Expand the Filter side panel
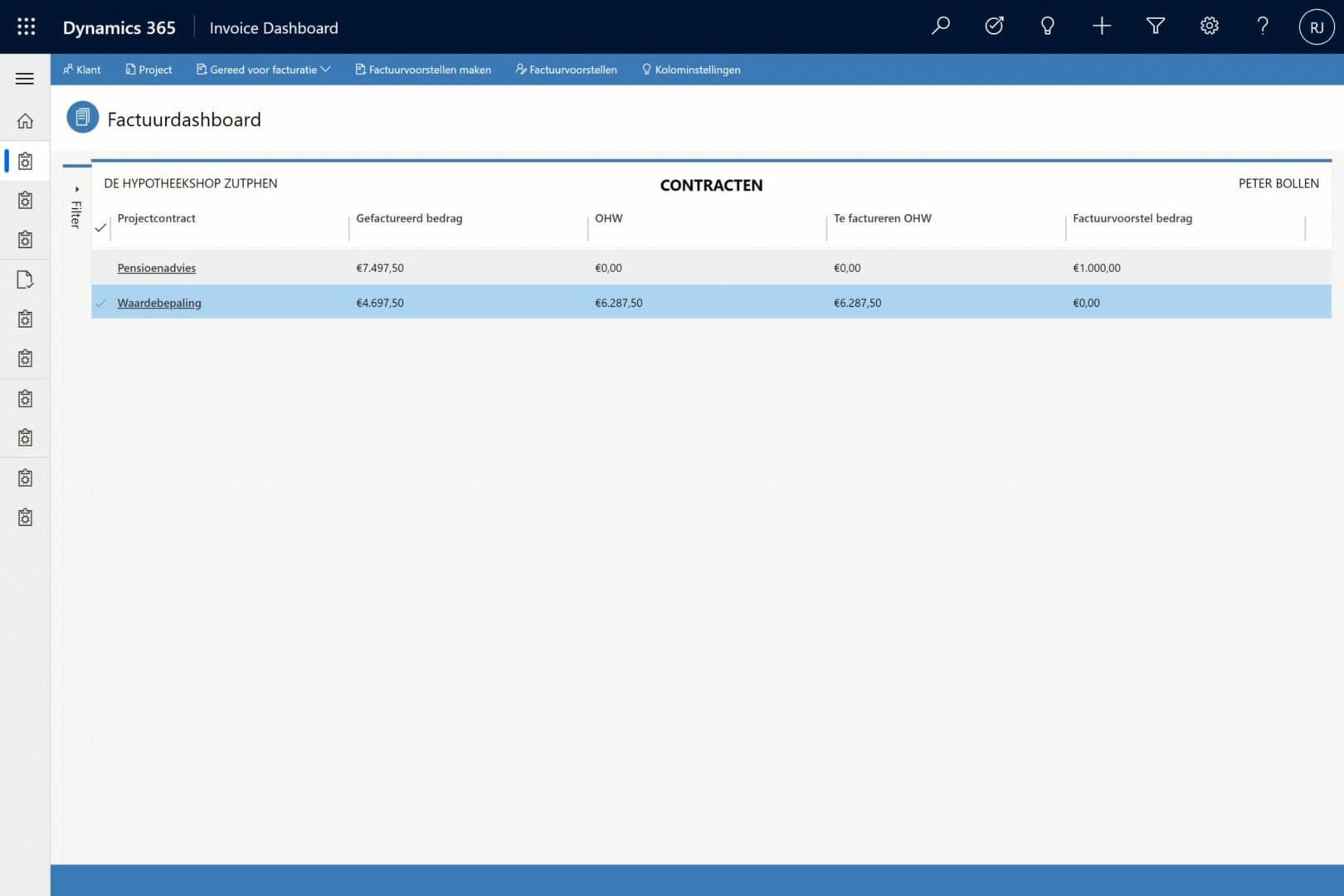This screenshot has height=896, width=1344. (76, 207)
